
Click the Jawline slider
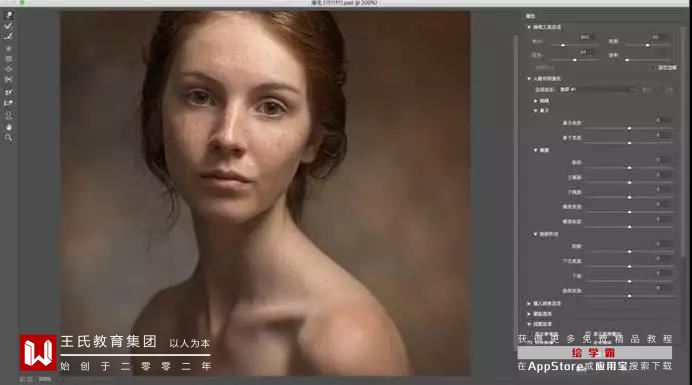click(x=629, y=281)
